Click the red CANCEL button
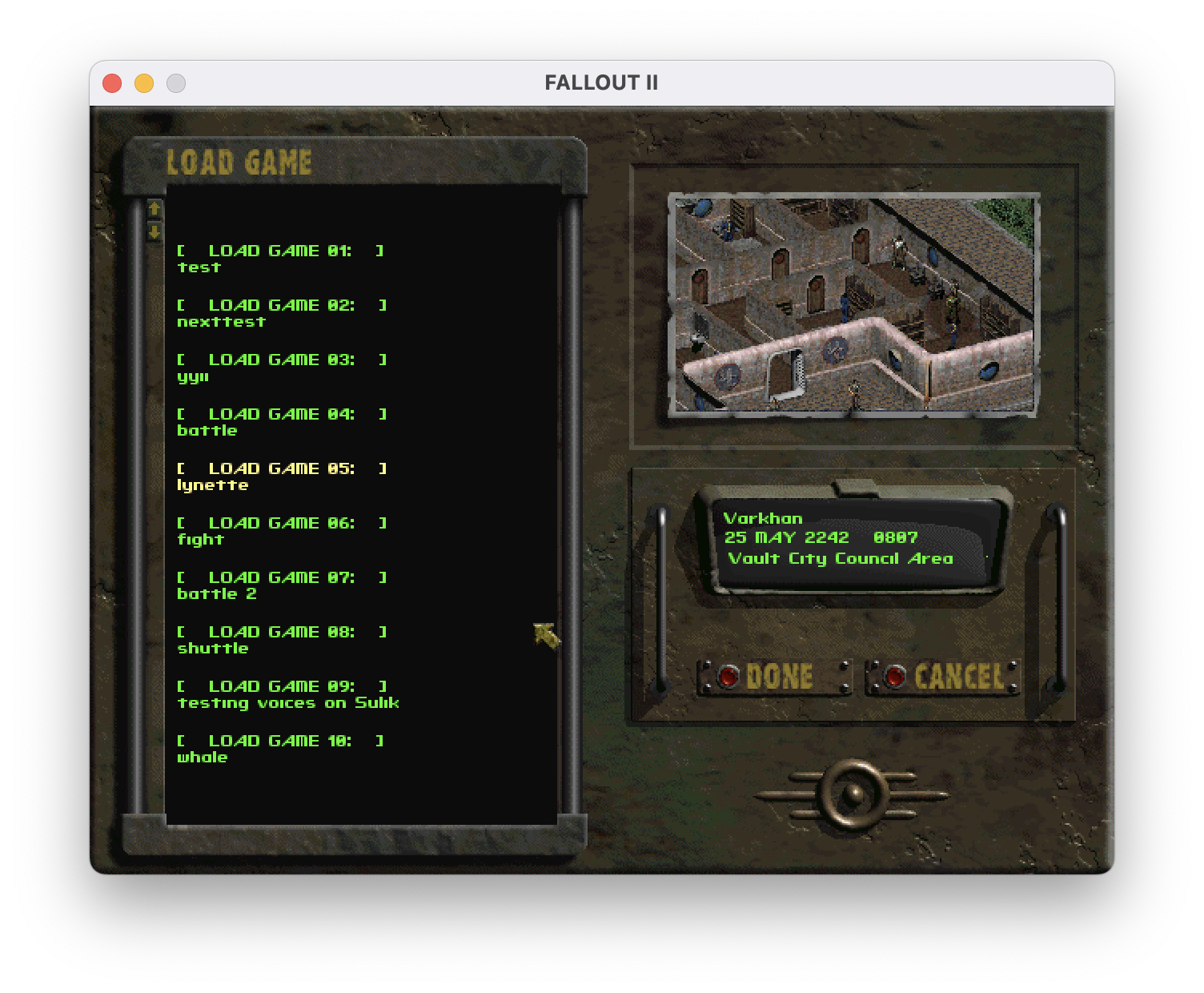The height and width of the screenshot is (993, 1204). [895, 677]
